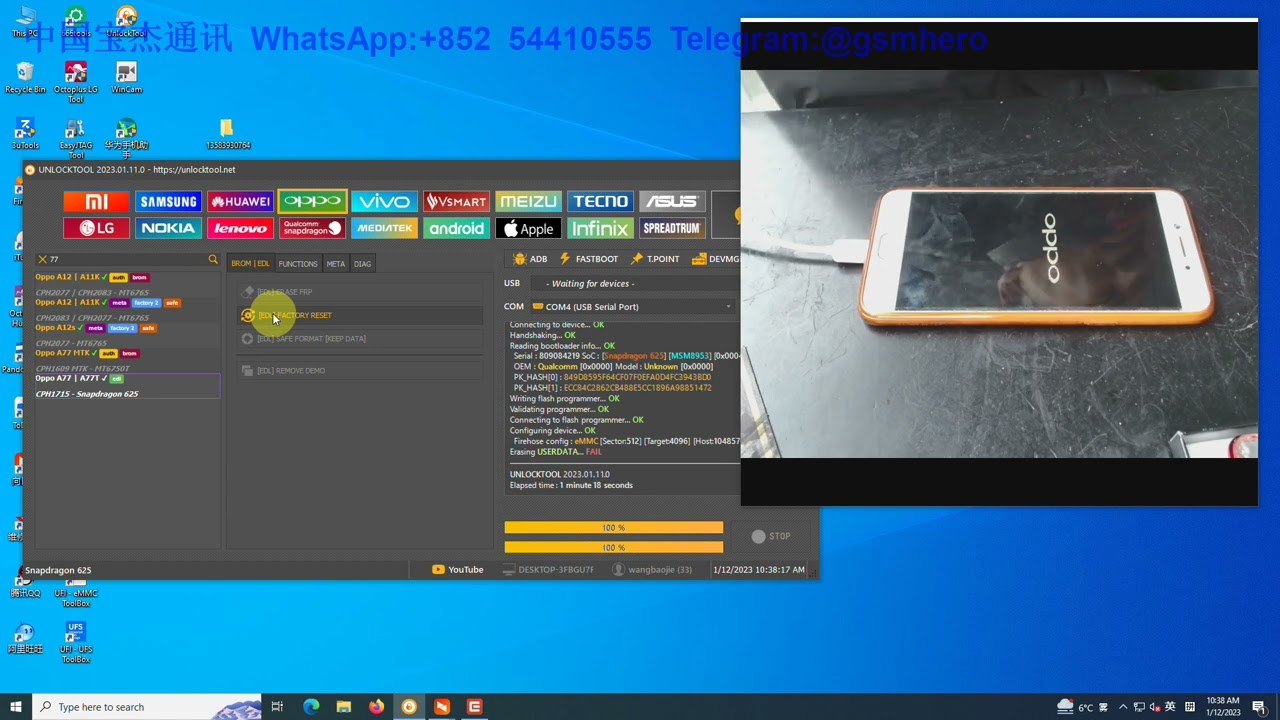The image size is (1280, 720).
Task: Open the 13583930764 desktop folder
Action: pyautogui.click(x=227, y=133)
